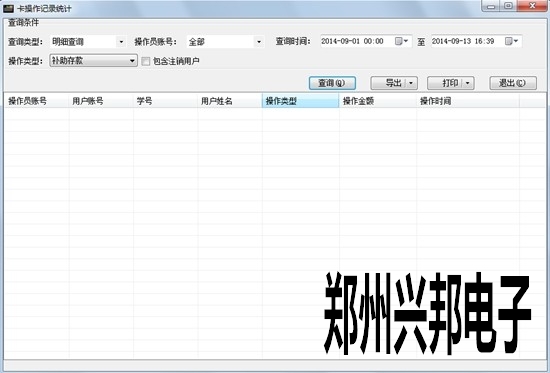This screenshot has width=550, height=373.
Task: Sort by the 用户账号 column header
Action: [101, 101]
